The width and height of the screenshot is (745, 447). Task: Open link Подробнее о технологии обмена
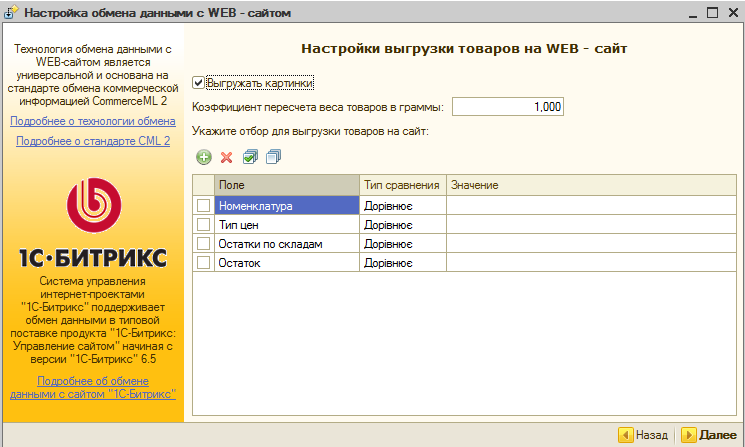pyautogui.click(x=93, y=121)
